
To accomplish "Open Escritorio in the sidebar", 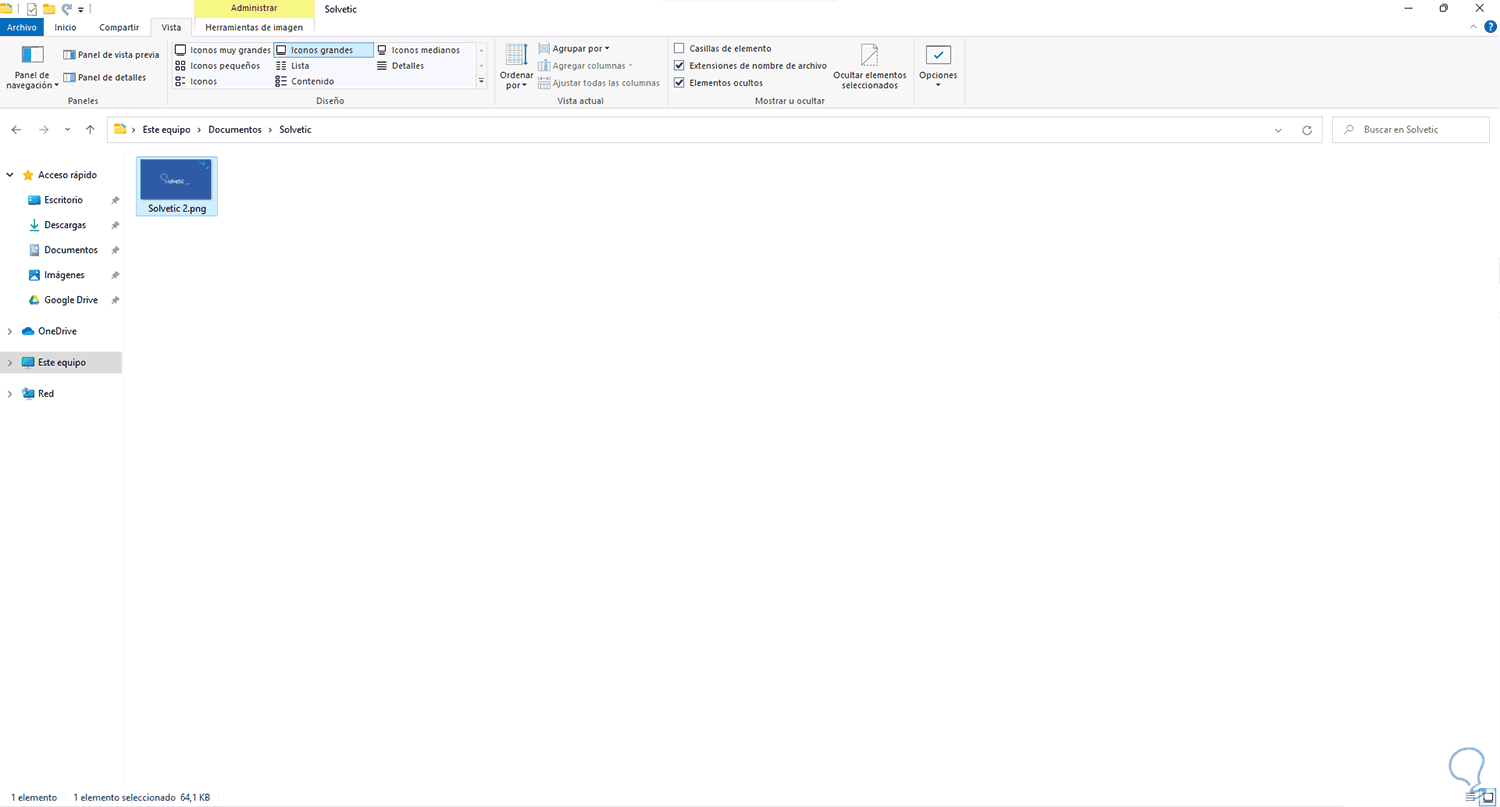I will [x=63, y=200].
